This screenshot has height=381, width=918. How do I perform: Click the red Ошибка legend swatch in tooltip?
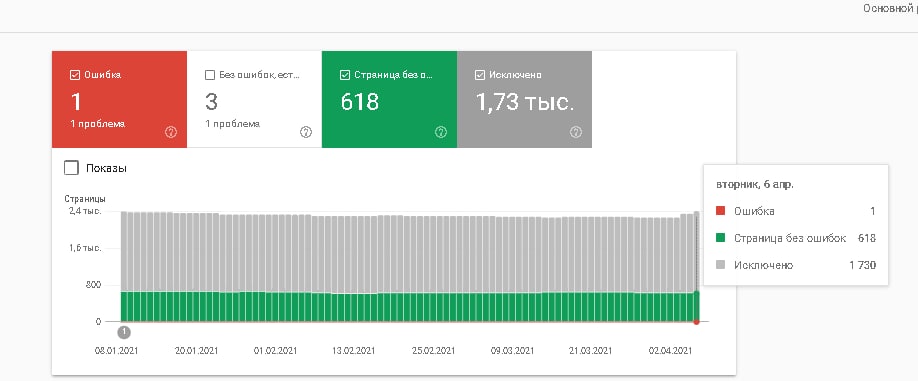pyautogui.click(x=721, y=211)
